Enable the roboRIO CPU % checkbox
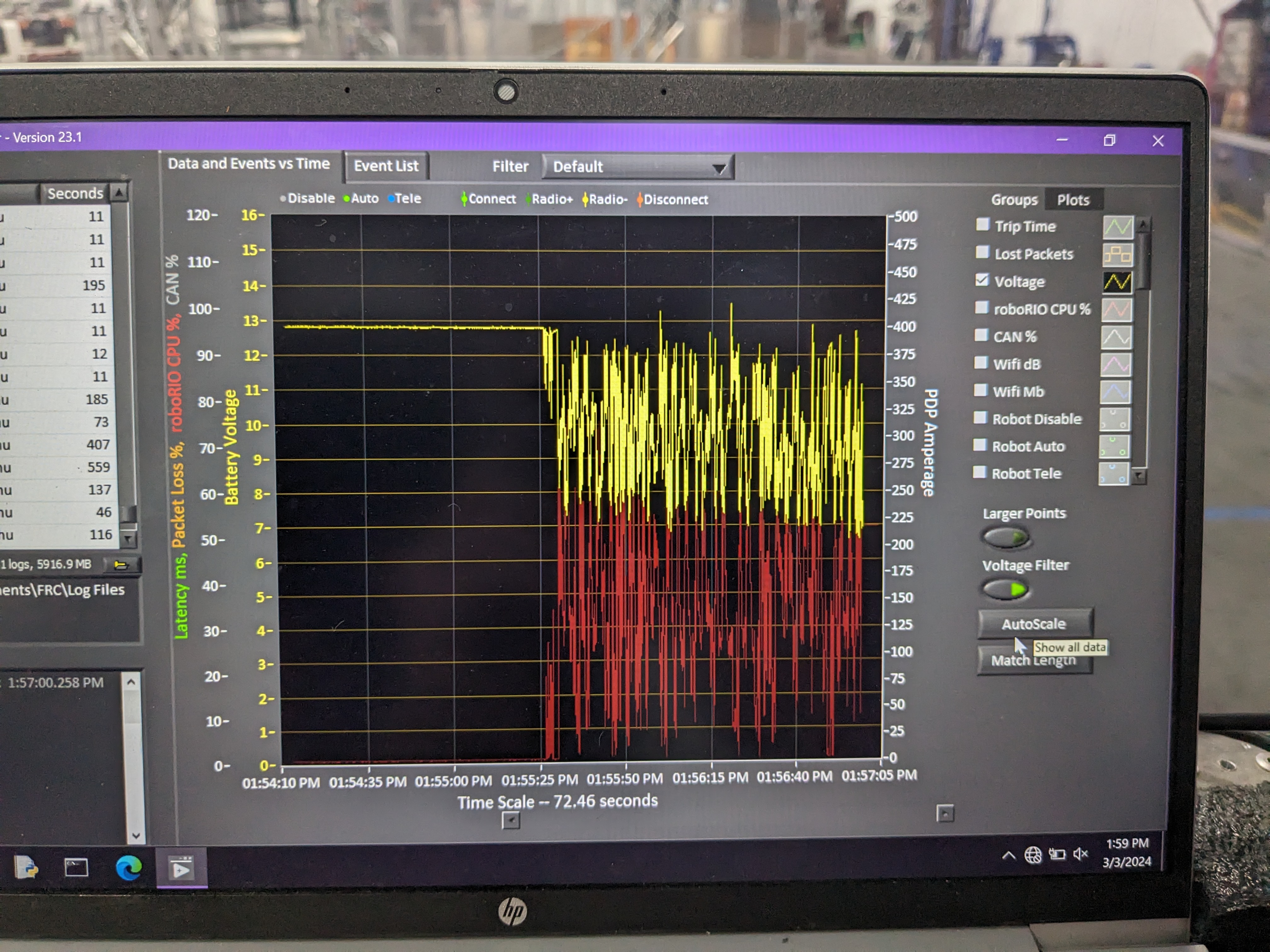 click(982, 307)
